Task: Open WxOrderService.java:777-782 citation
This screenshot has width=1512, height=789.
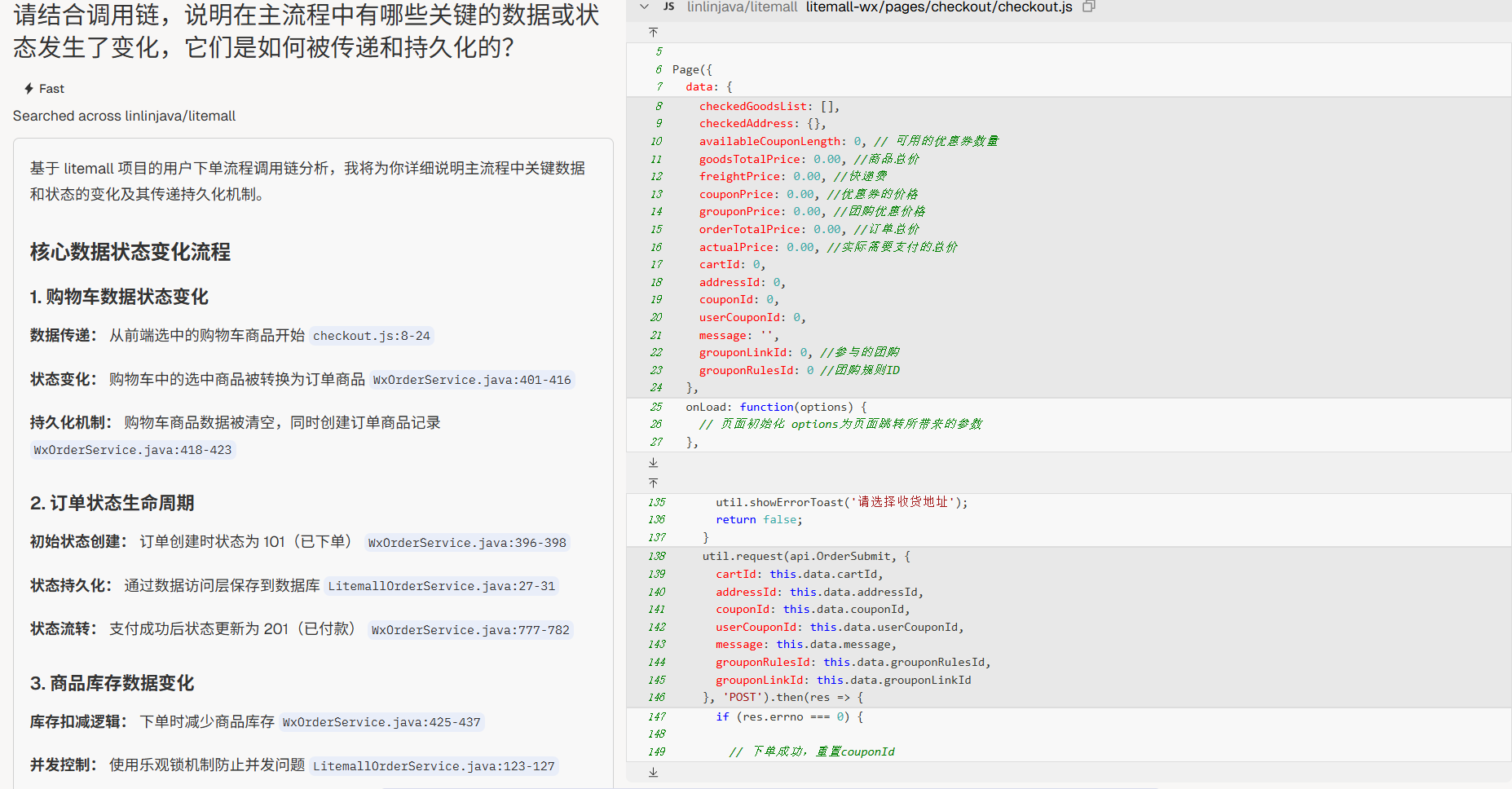Action: point(469,630)
